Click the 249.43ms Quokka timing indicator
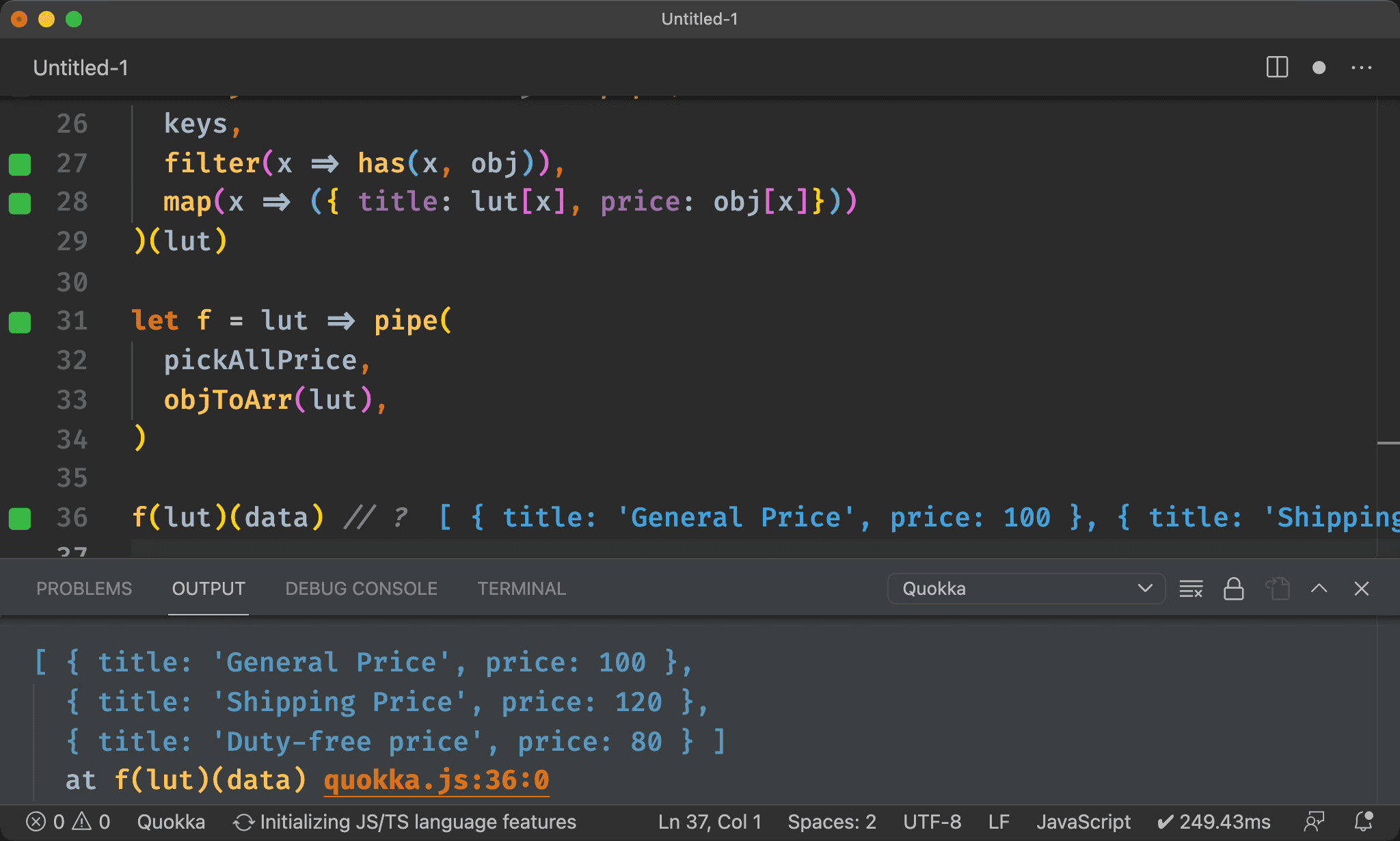 (1214, 822)
